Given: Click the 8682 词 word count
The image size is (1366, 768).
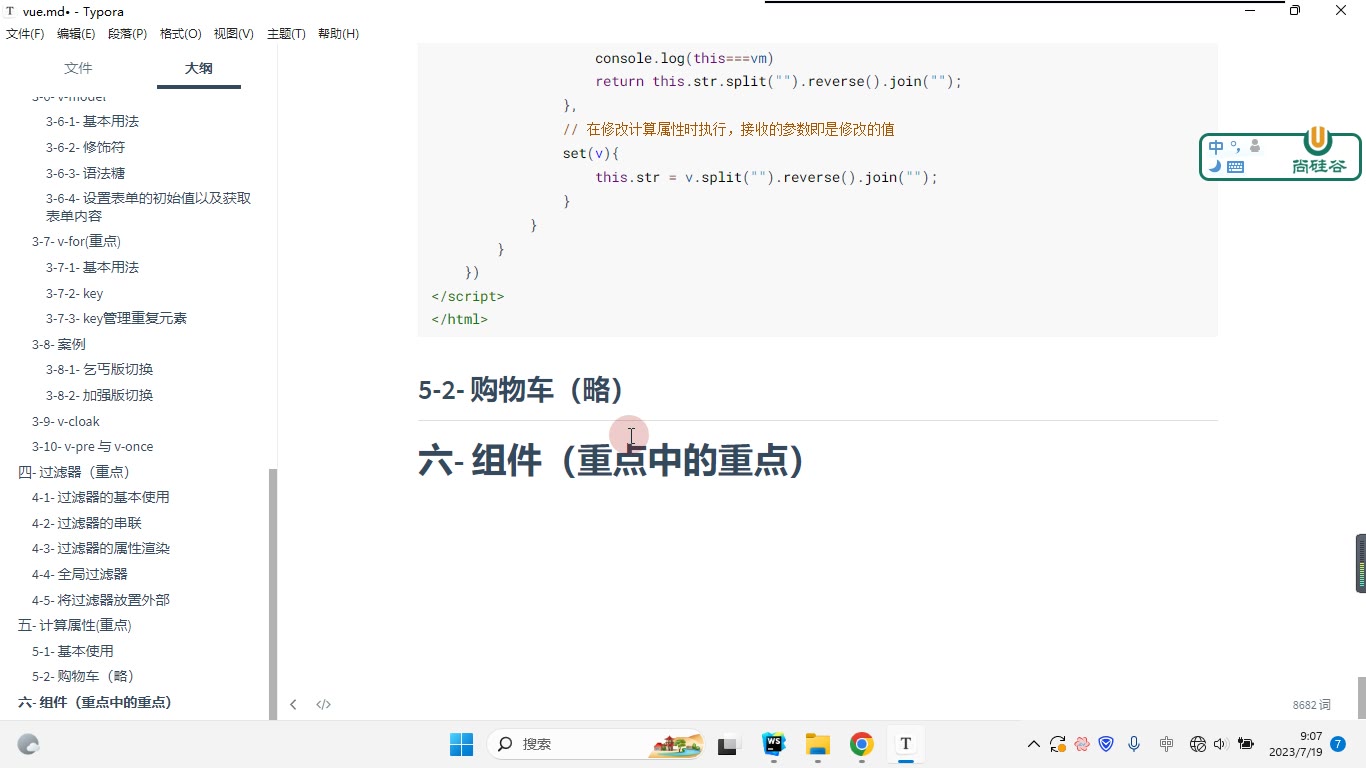Looking at the screenshot, I should pyautogui.click(x=1311, y=705).
